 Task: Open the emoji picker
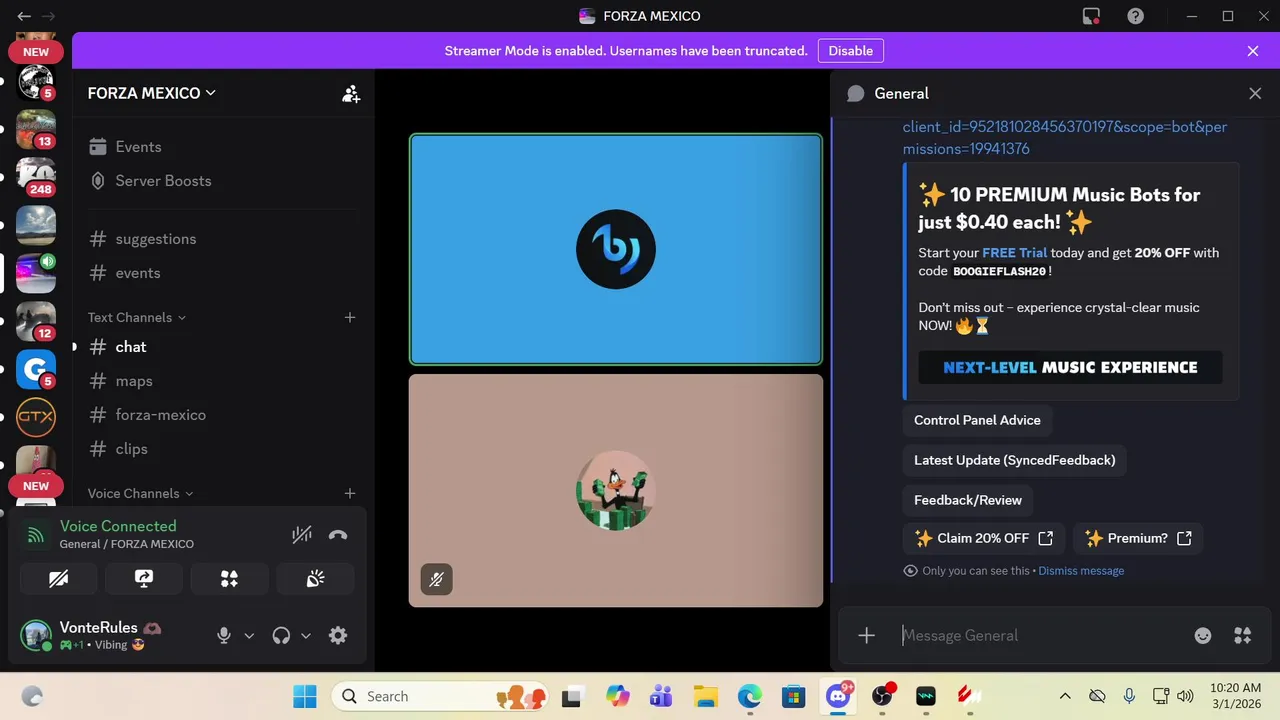point(1203,635)
